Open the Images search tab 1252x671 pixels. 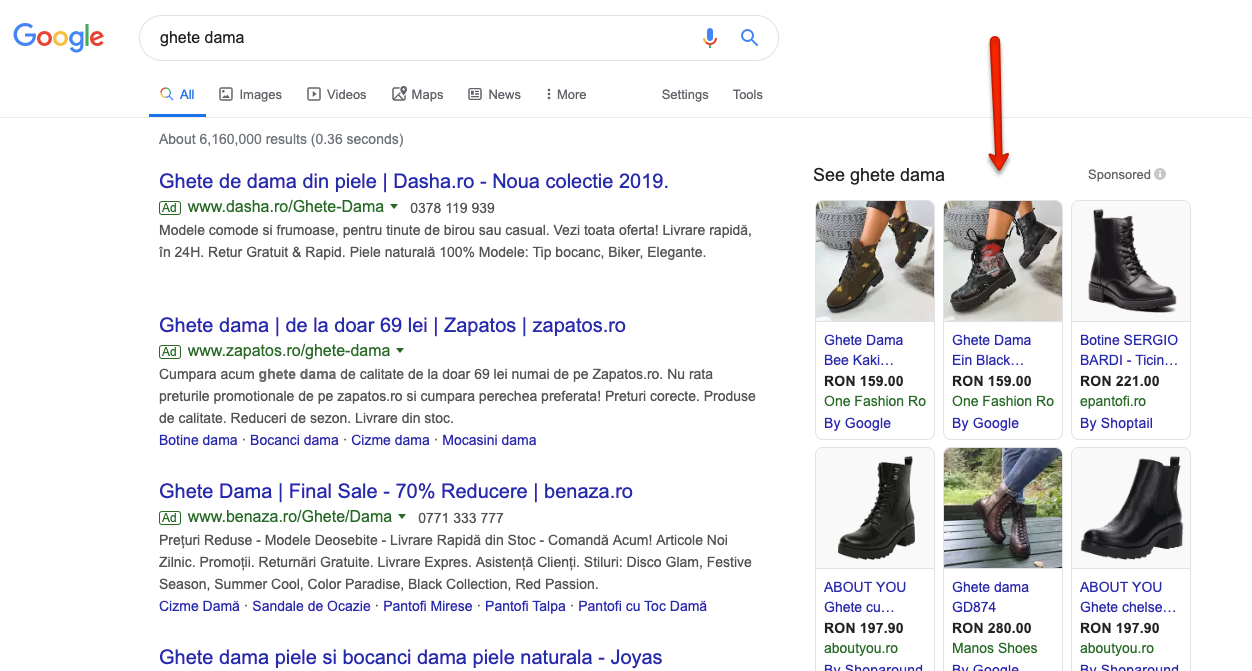(250, 94)
